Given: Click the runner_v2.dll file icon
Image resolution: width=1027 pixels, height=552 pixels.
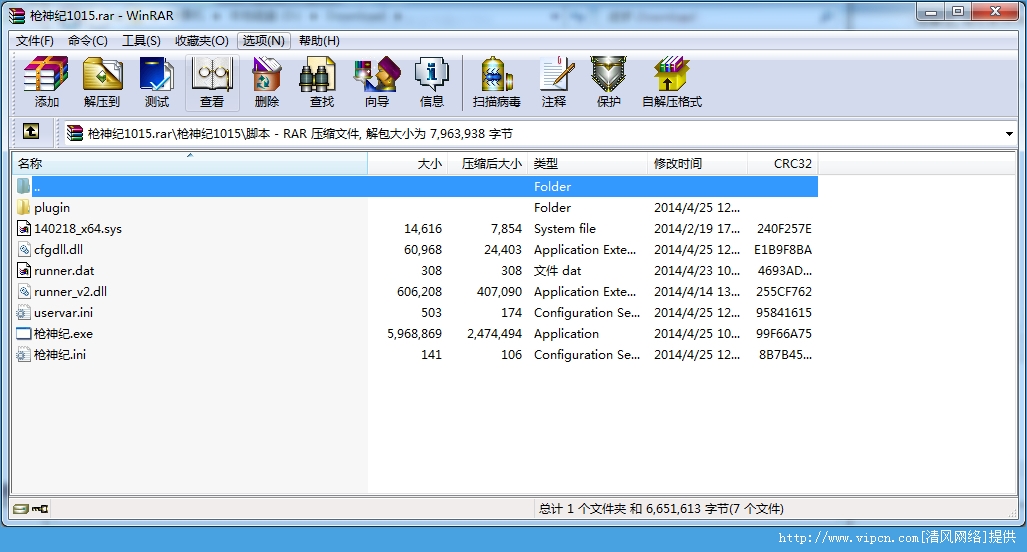Looking at the screenshot, I should click(24, 291).
